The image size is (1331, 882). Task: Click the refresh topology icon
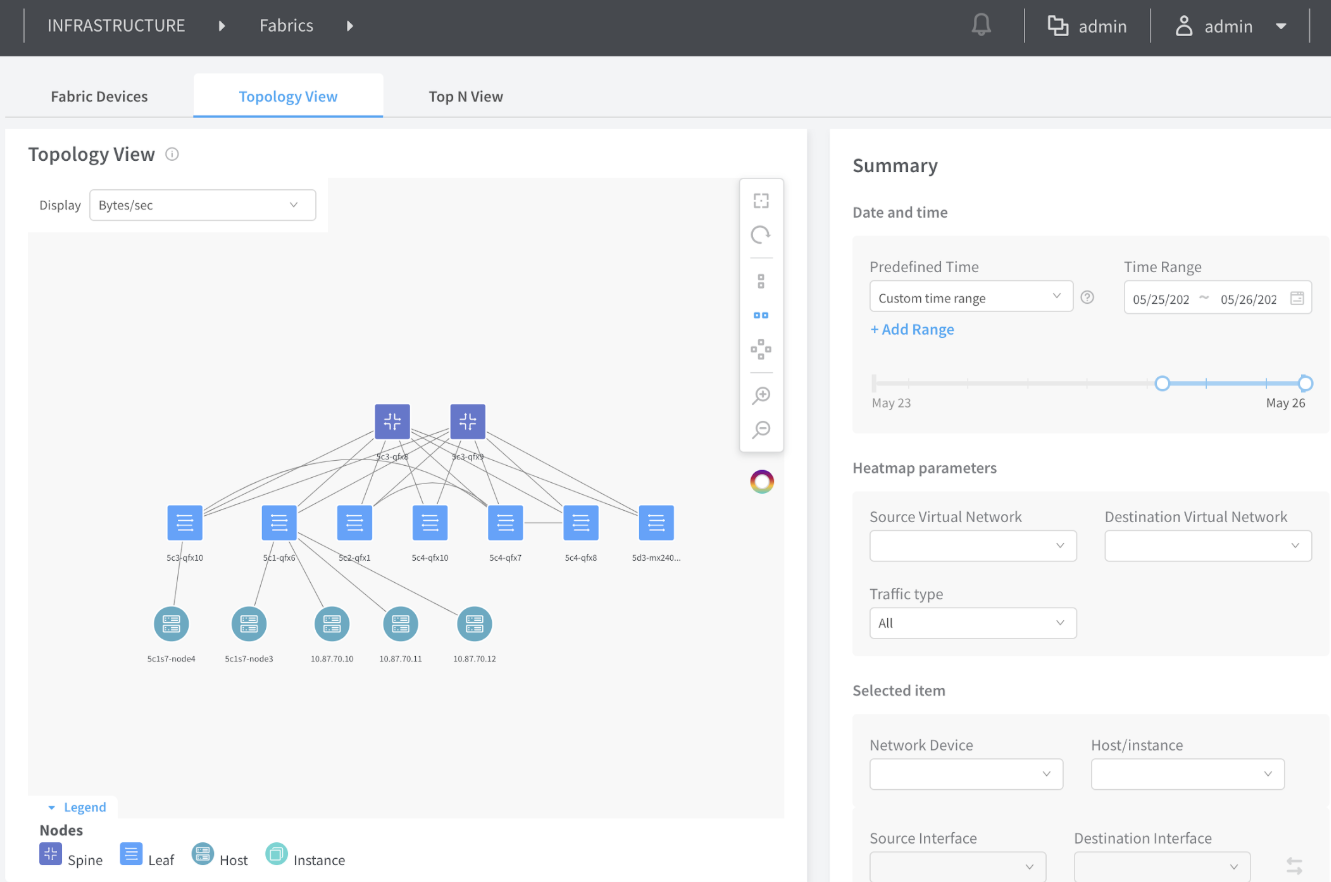click(x=761, y=235)
